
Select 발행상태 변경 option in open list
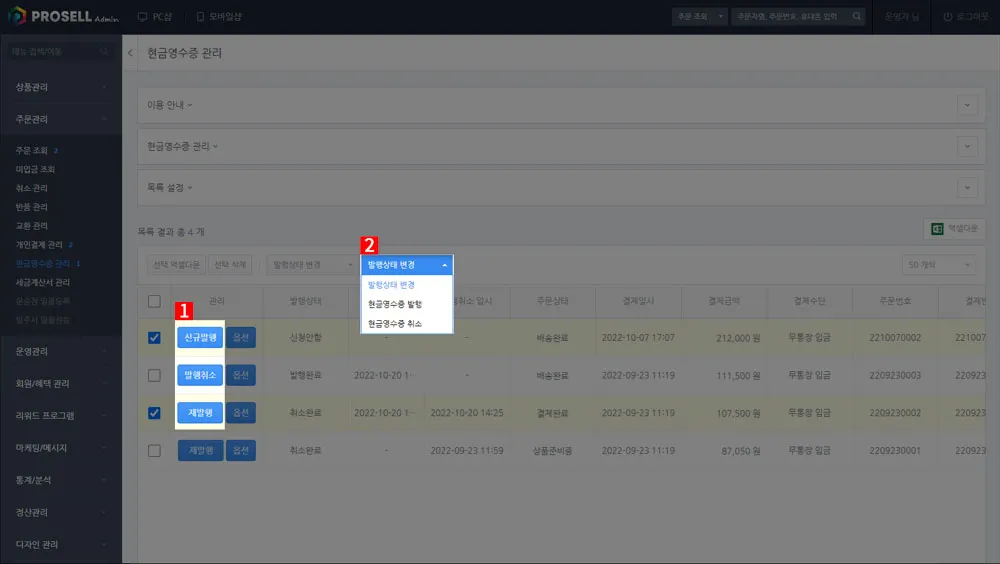[x=407, y=285]
